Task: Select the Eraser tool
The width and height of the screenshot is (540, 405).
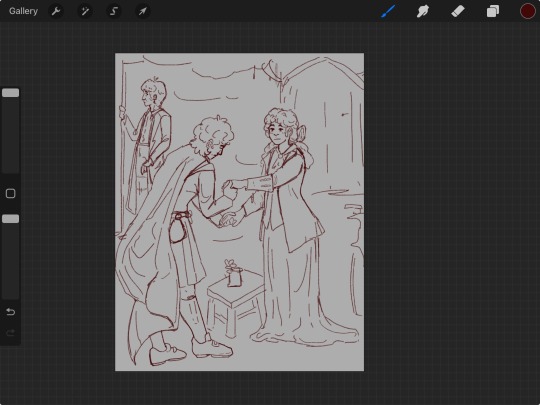Action: pyautogui.click(x=458, y=11)
